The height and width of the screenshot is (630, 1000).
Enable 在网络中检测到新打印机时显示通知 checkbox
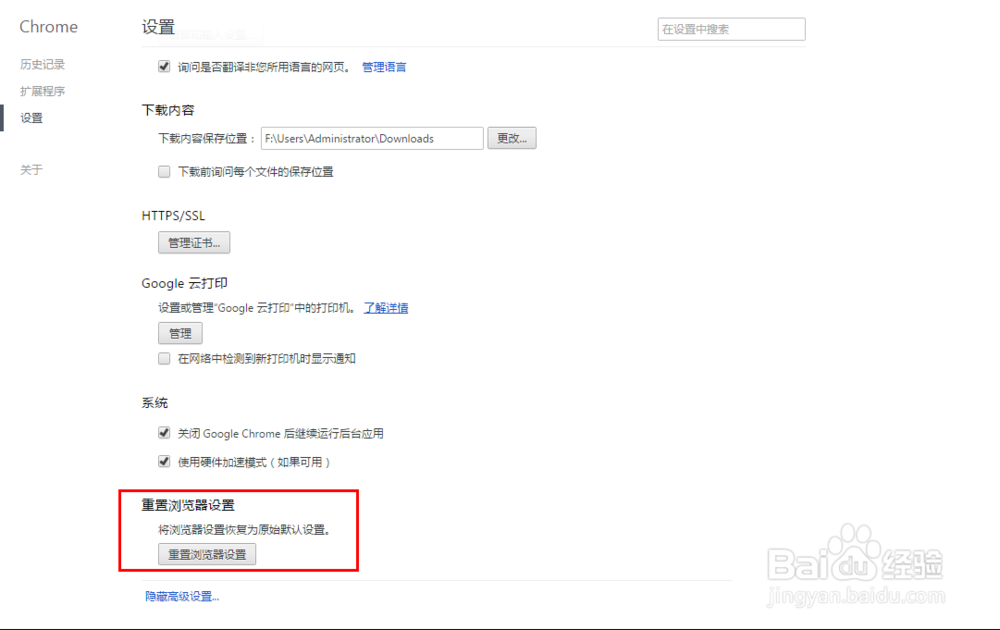pos(164,358)
